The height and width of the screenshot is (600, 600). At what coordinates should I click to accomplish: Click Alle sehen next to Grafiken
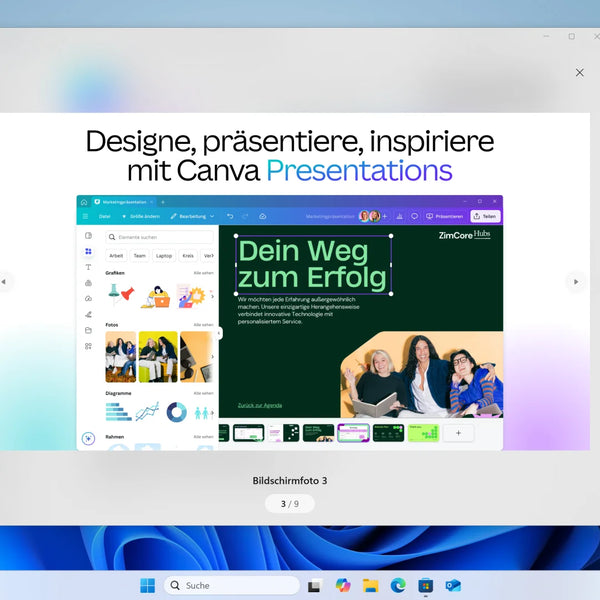(x=204, y=273)
